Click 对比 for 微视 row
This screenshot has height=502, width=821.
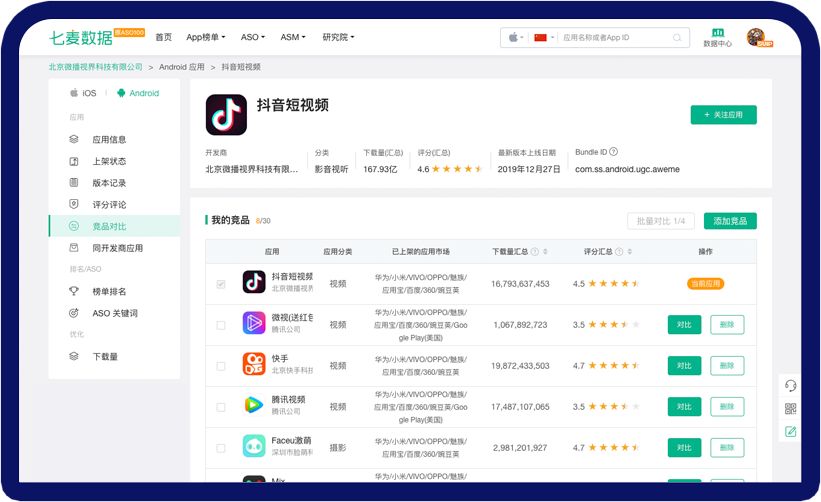click(x=684, y=325)
